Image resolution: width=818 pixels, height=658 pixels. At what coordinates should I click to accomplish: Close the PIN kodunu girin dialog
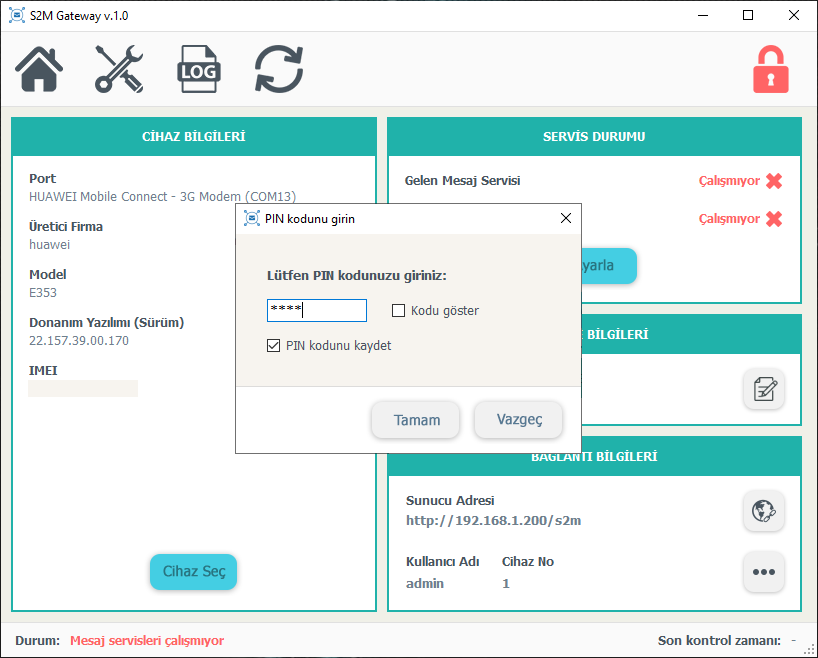565,218
